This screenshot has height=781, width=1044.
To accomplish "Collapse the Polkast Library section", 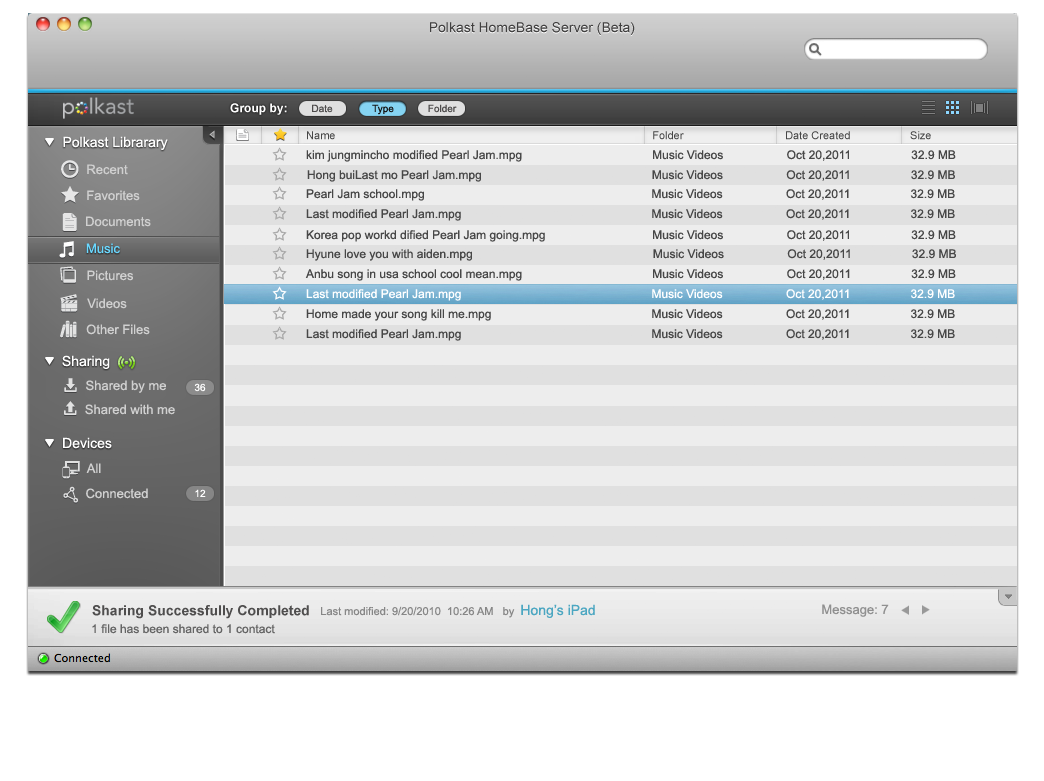I will click(50, 142).
